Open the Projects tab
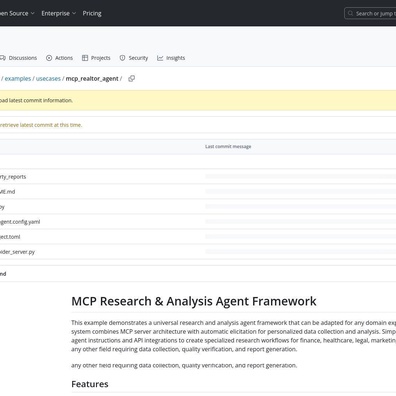 pos(96,58)
